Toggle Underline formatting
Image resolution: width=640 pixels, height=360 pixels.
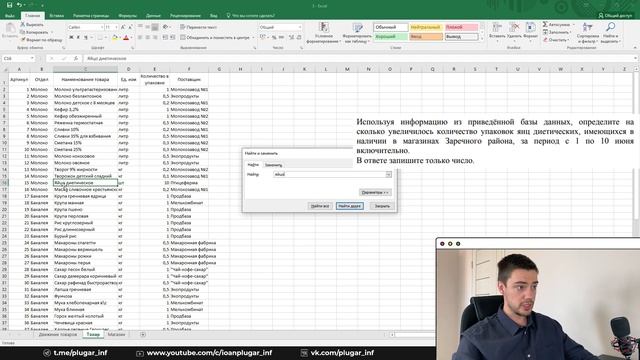point(86,38)
